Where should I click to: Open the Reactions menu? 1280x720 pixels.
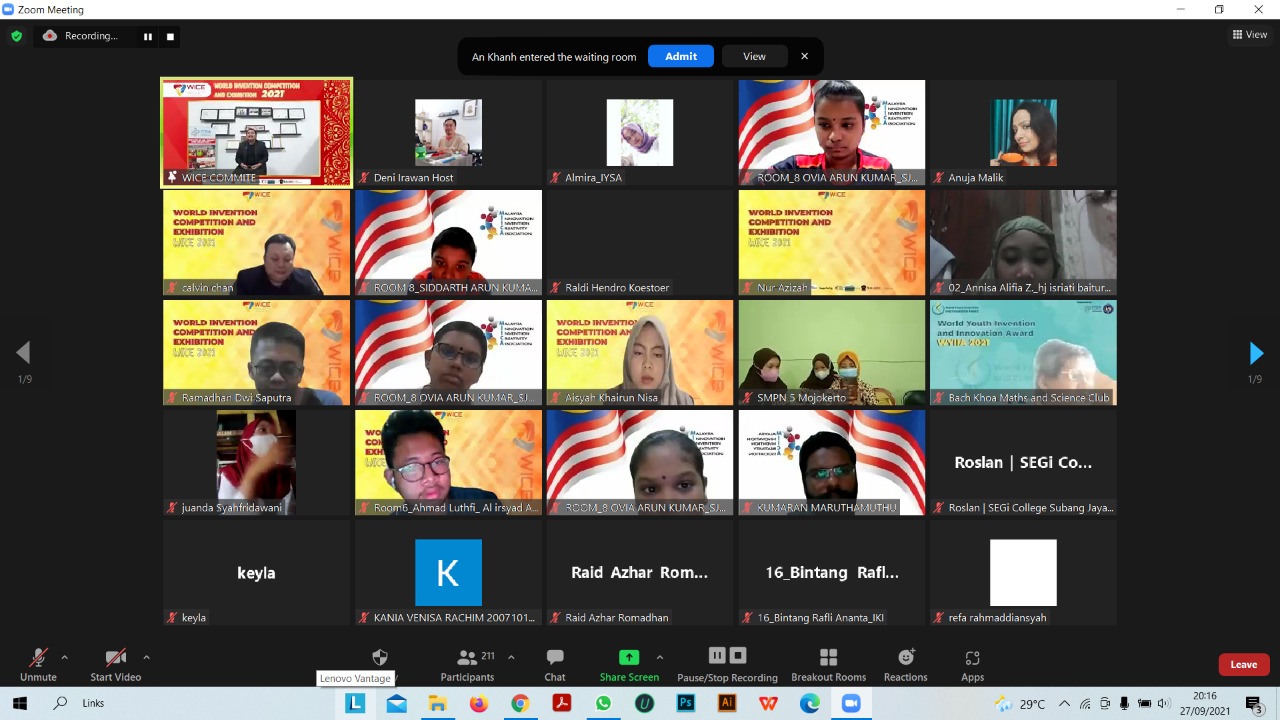point(905,664)
